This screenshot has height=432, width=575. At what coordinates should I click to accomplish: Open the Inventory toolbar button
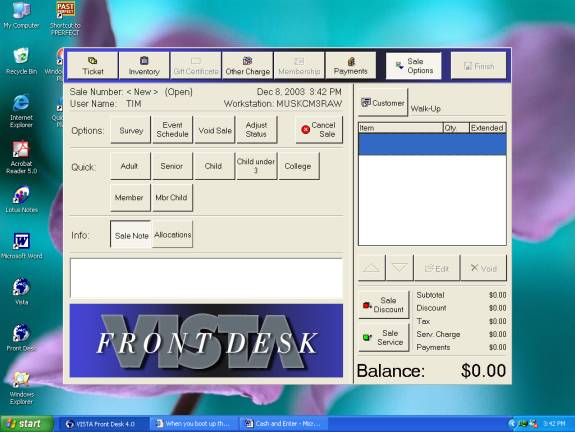click(x=144, y=66)
